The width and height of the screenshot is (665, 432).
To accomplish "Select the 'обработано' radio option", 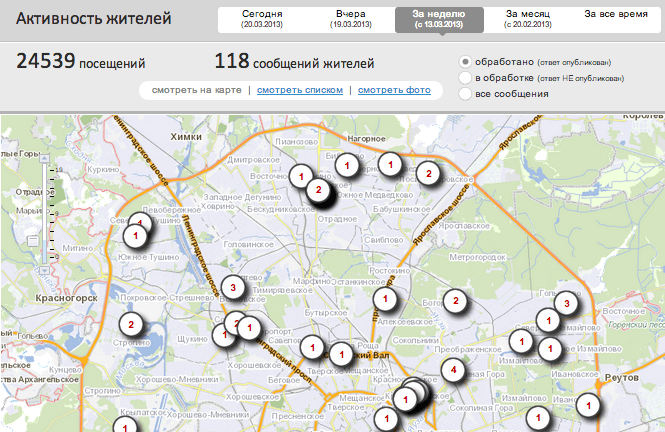I will pyautogui.click(x=465, y=62).
